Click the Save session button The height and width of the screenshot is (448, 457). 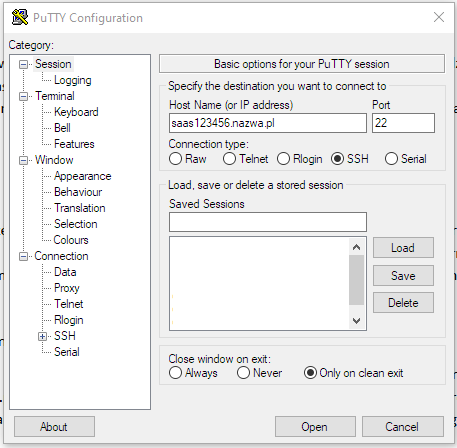(403, 276)
